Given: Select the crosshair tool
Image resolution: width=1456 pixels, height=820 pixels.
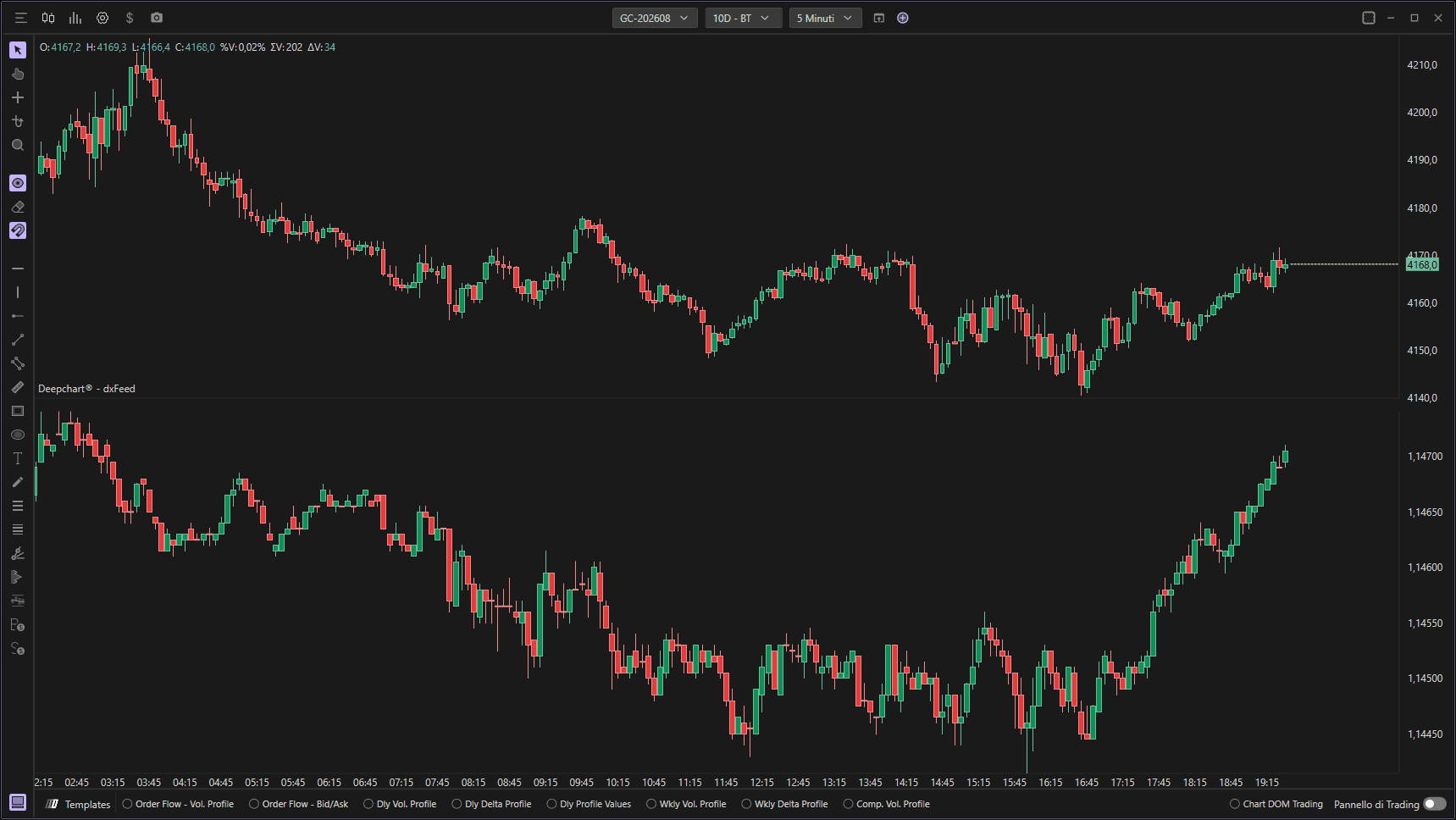Looking at the screenshot, I should click(x=18, y=97).
